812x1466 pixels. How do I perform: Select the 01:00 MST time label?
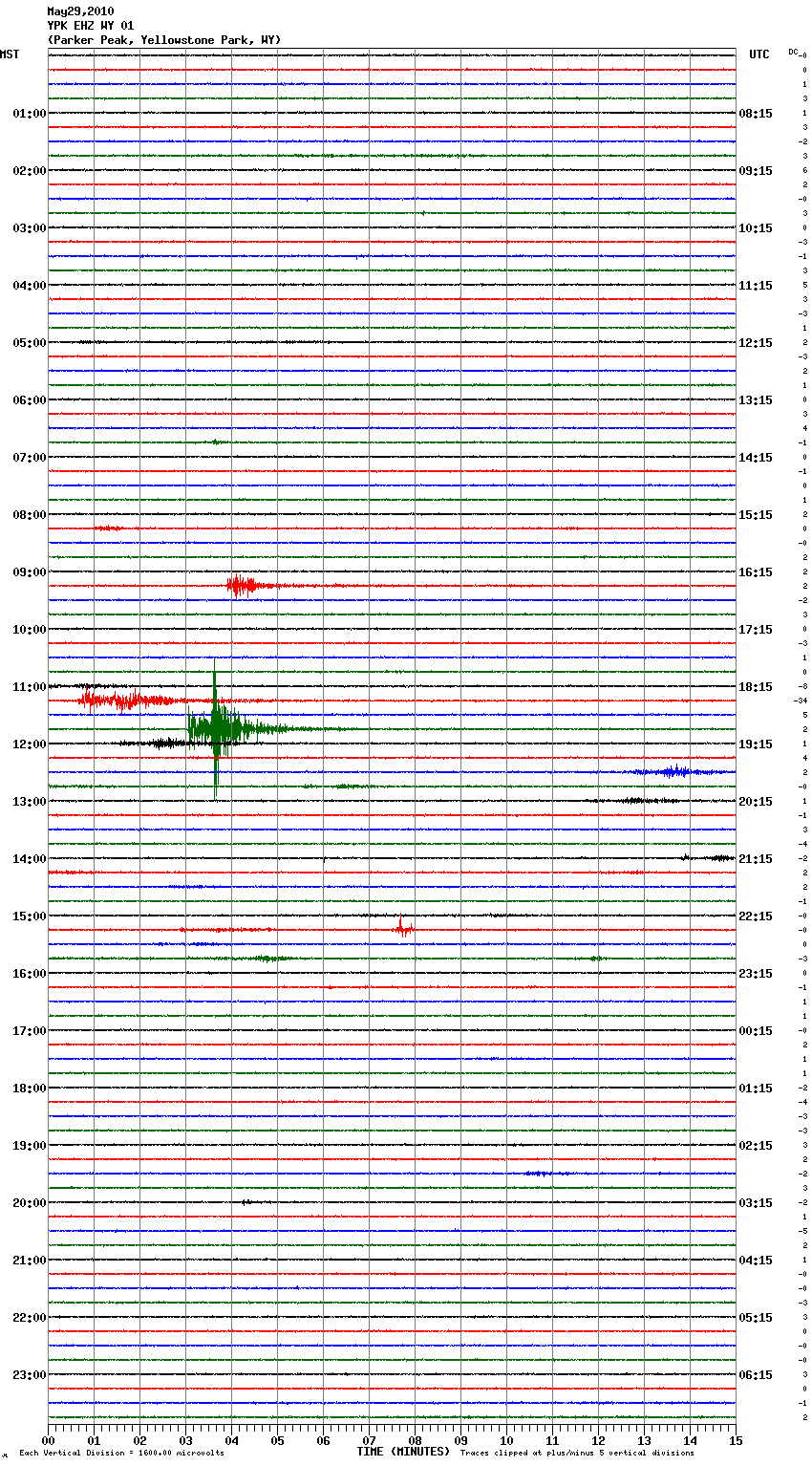click(x=29, y=114)
